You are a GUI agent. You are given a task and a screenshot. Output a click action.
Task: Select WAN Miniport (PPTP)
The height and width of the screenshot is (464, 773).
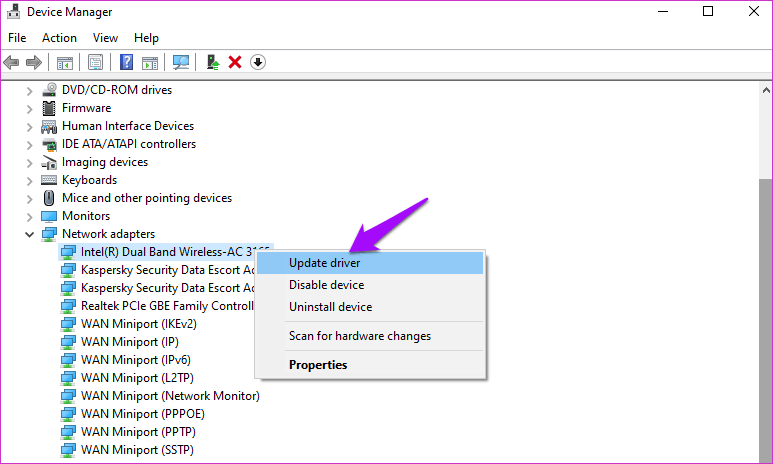point(138,432)
